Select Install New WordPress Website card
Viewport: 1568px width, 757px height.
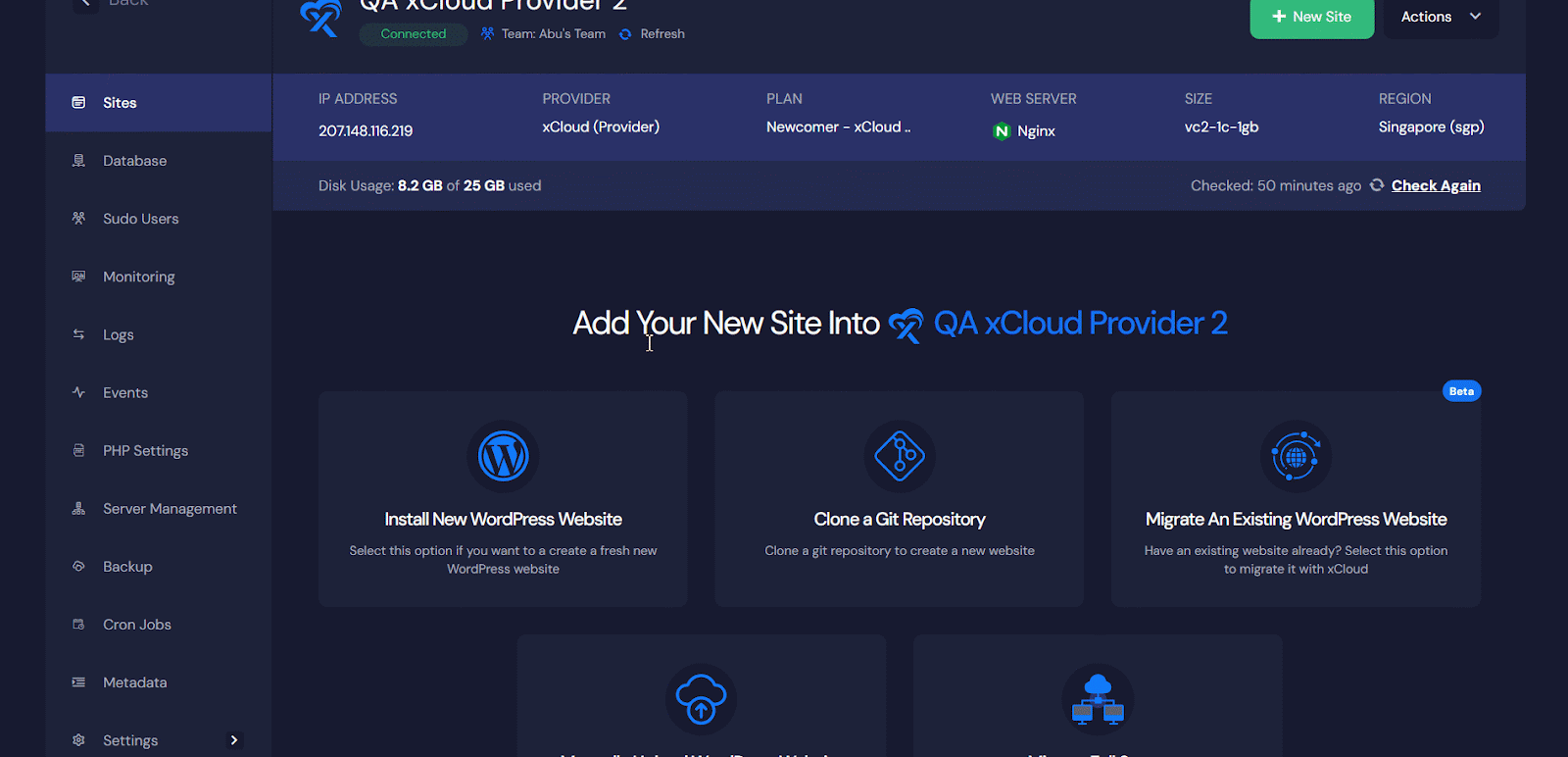point(503,499)
